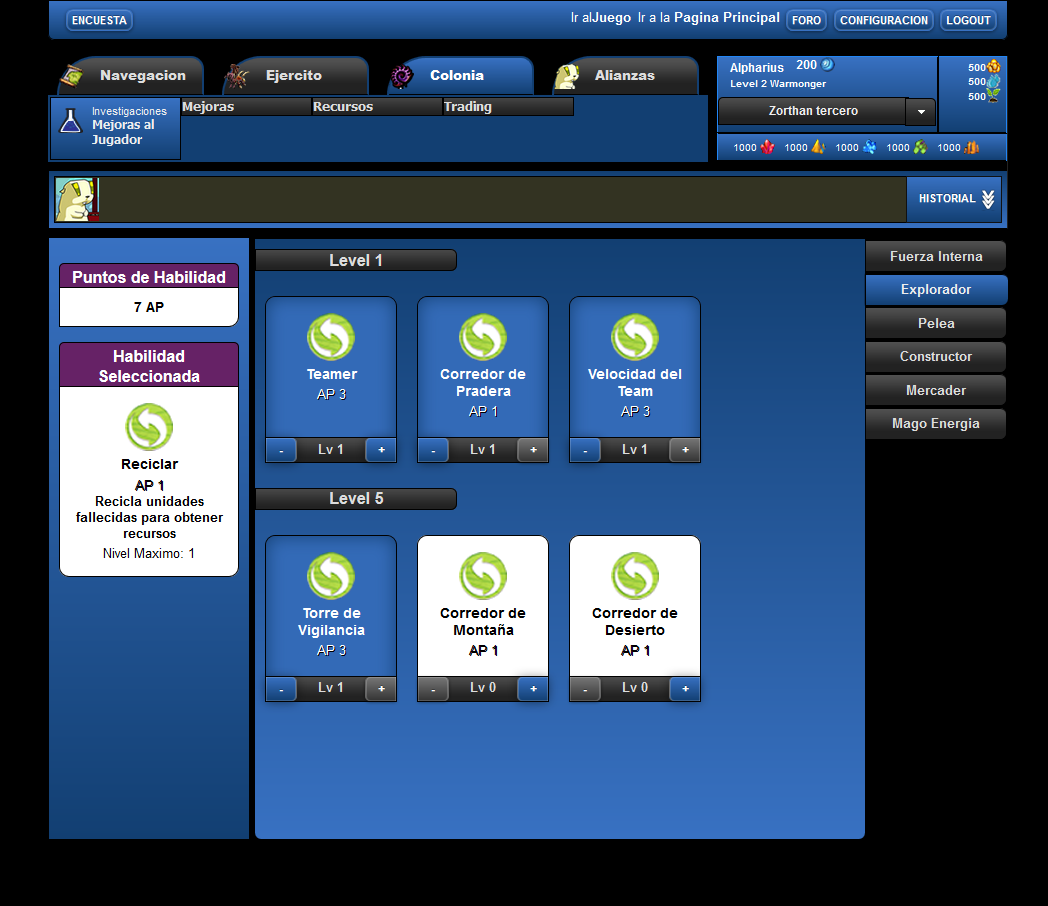Go to the Pagina Principal link
The width and height of the screenshot is (1048, 906).
[726, 18]
